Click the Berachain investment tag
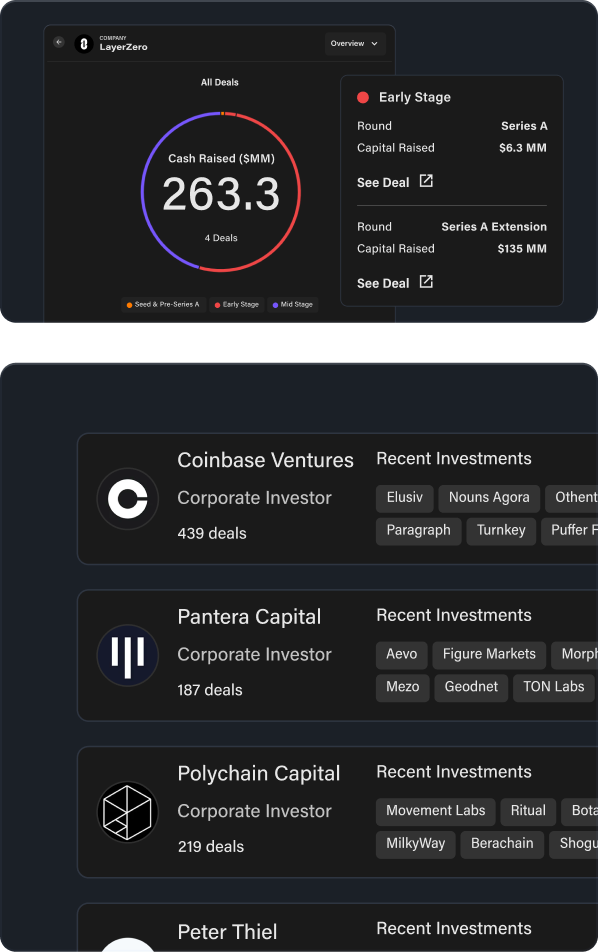Viewport: 598px width, 952px height. point(502,844)
